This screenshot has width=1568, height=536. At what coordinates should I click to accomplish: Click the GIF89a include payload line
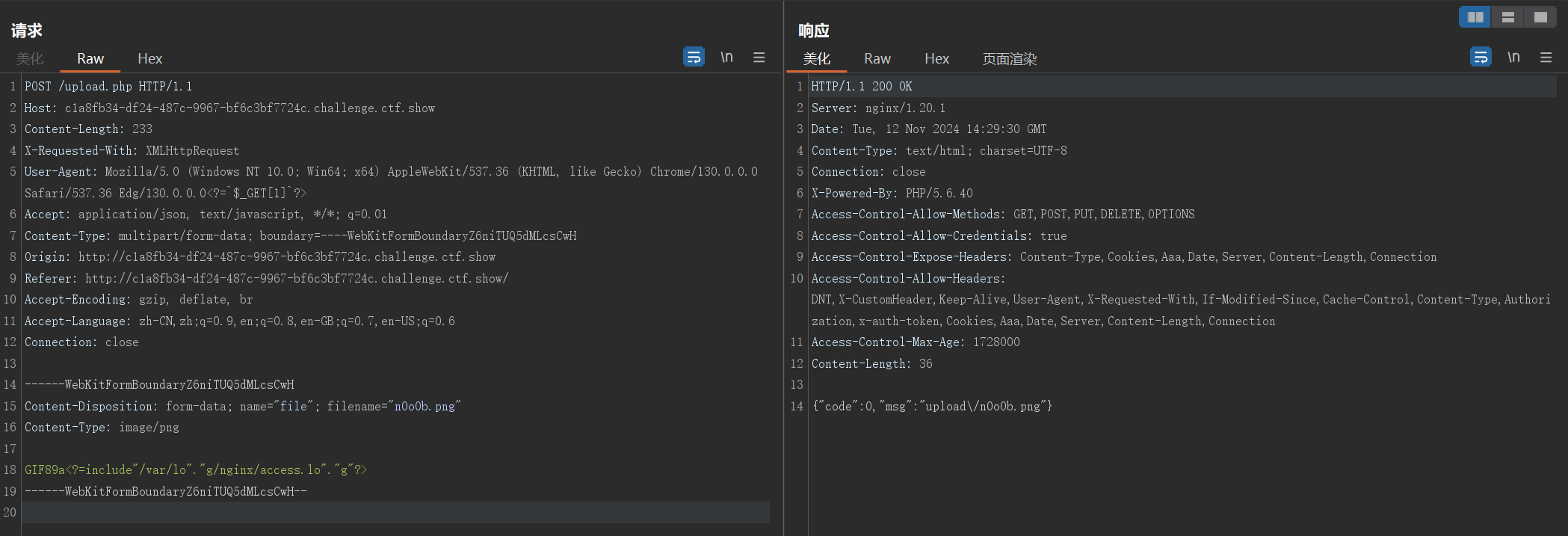196,469
